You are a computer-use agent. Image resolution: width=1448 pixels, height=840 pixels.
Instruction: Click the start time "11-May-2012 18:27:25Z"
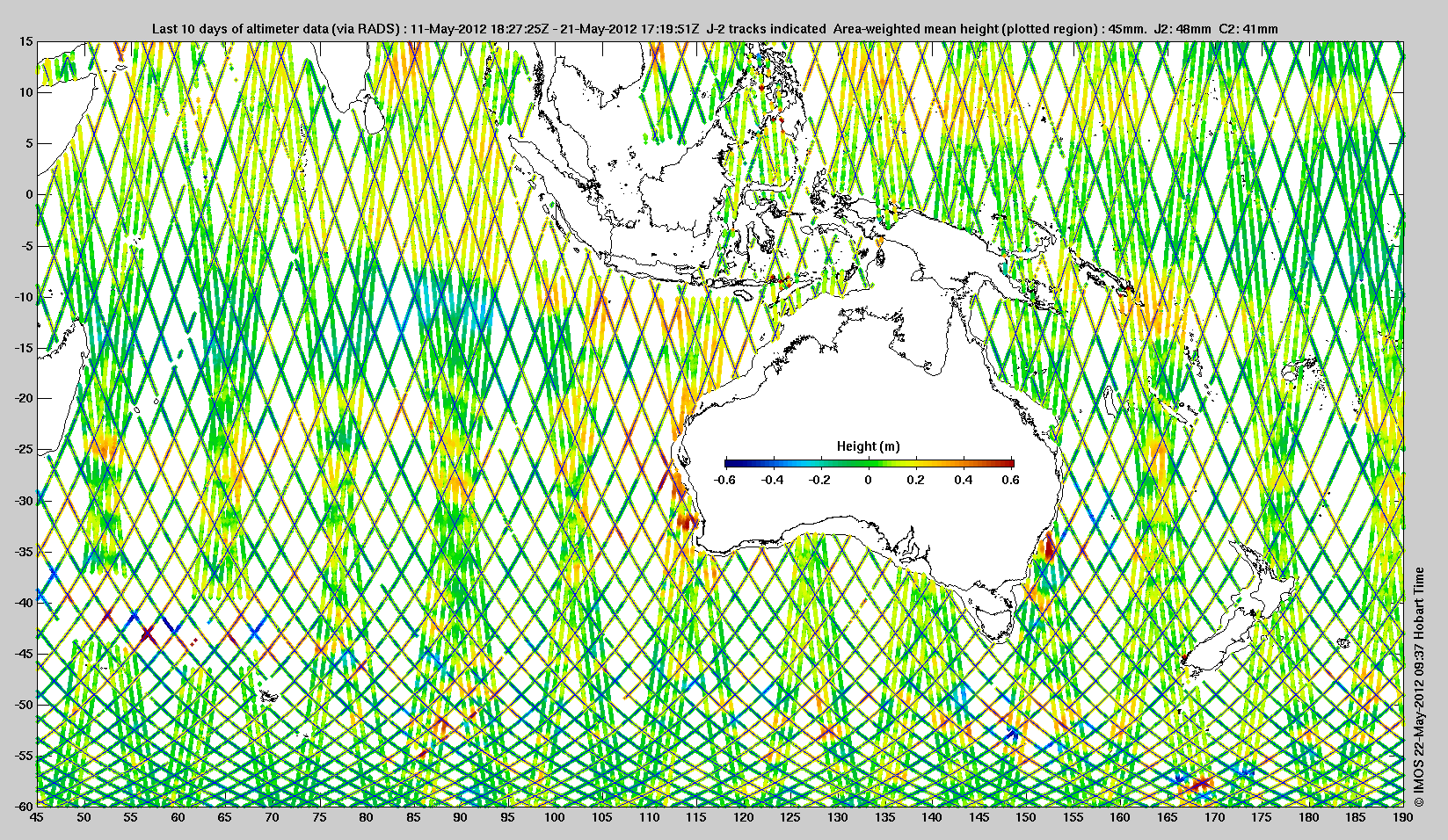point(479,29)
